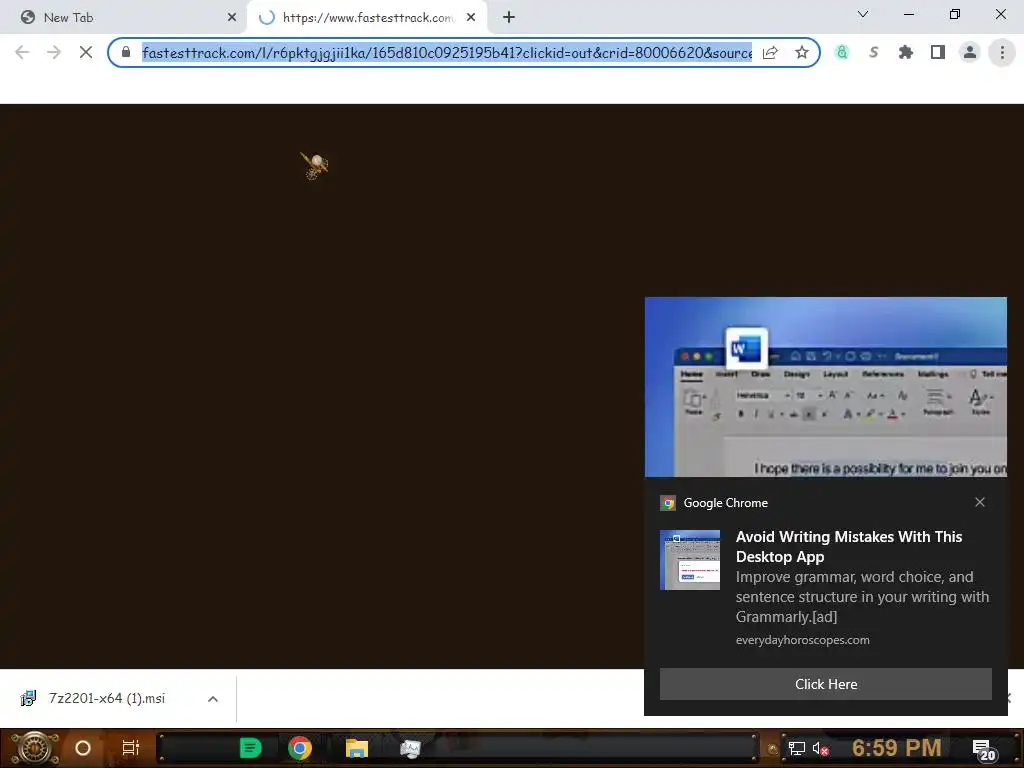This screenshot has width=1024, height=768.
Task: Click the notification's large Word screenshot image
Action: [825, 387]
